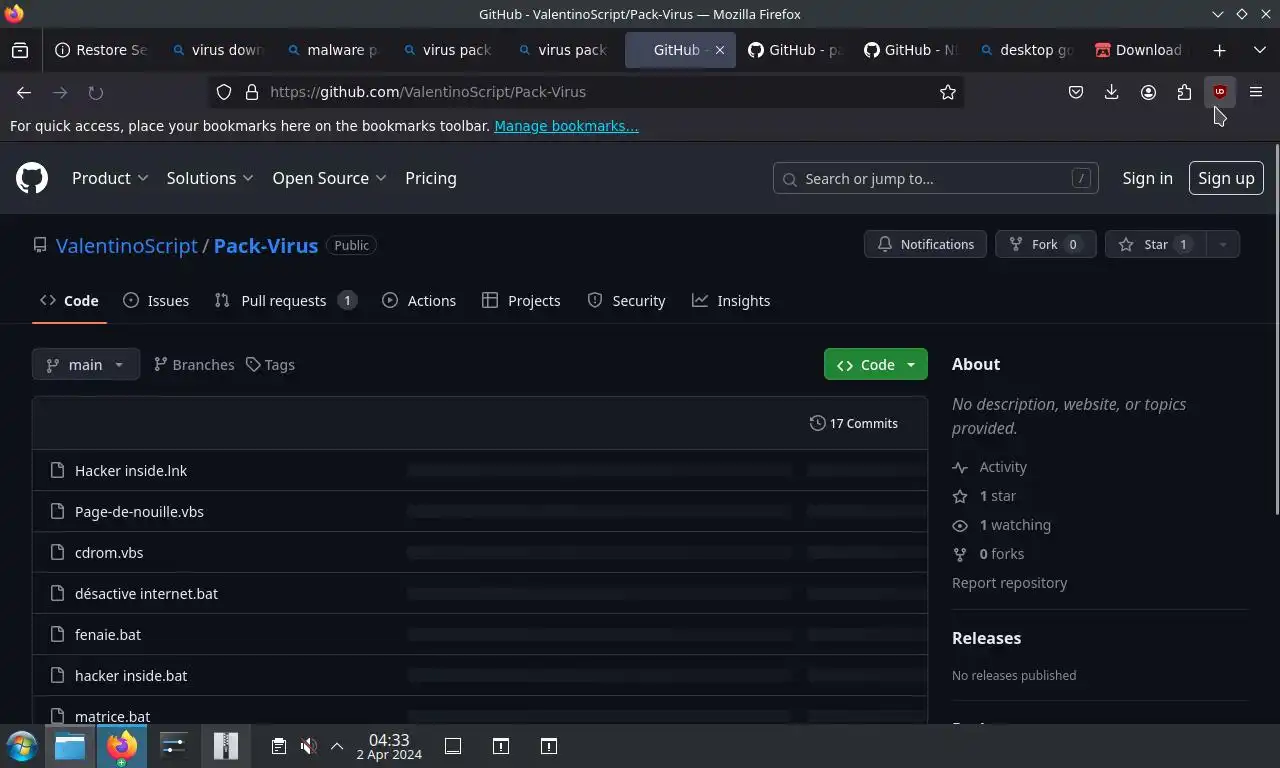Switch to the Security tab
Image resolution: width=1280 pixels, height=768 pixels.
(x=626, y=301)
